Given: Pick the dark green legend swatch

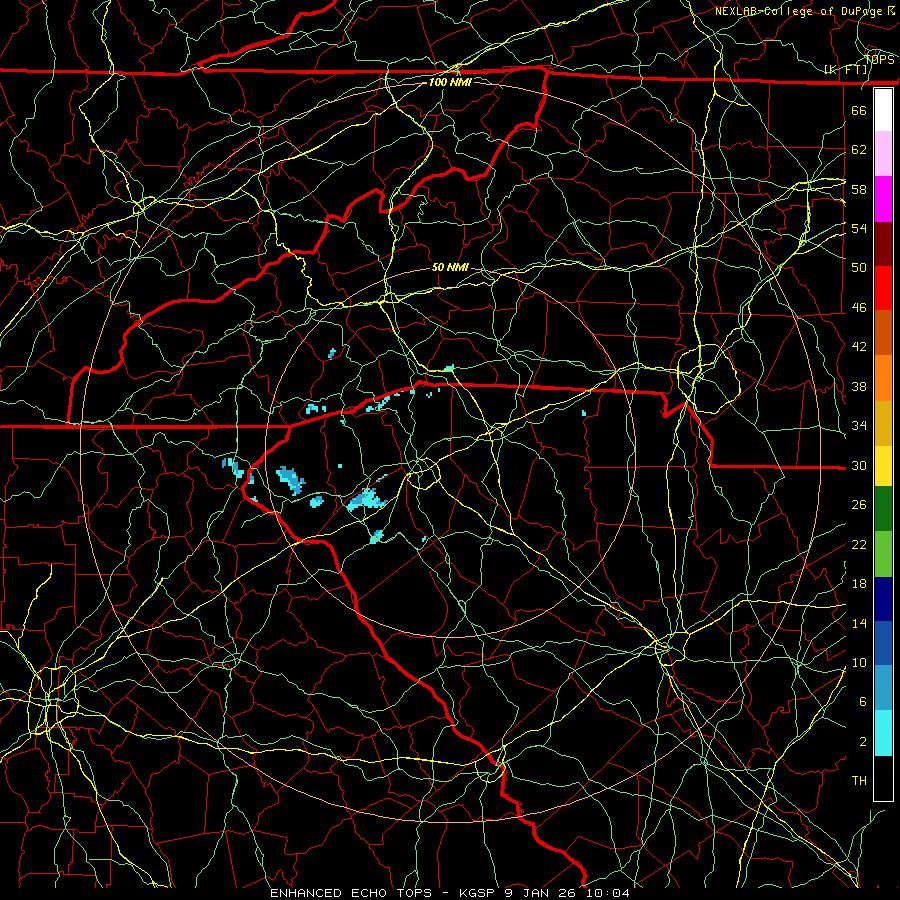Looking at the screenshot, I should coord(883,509).
